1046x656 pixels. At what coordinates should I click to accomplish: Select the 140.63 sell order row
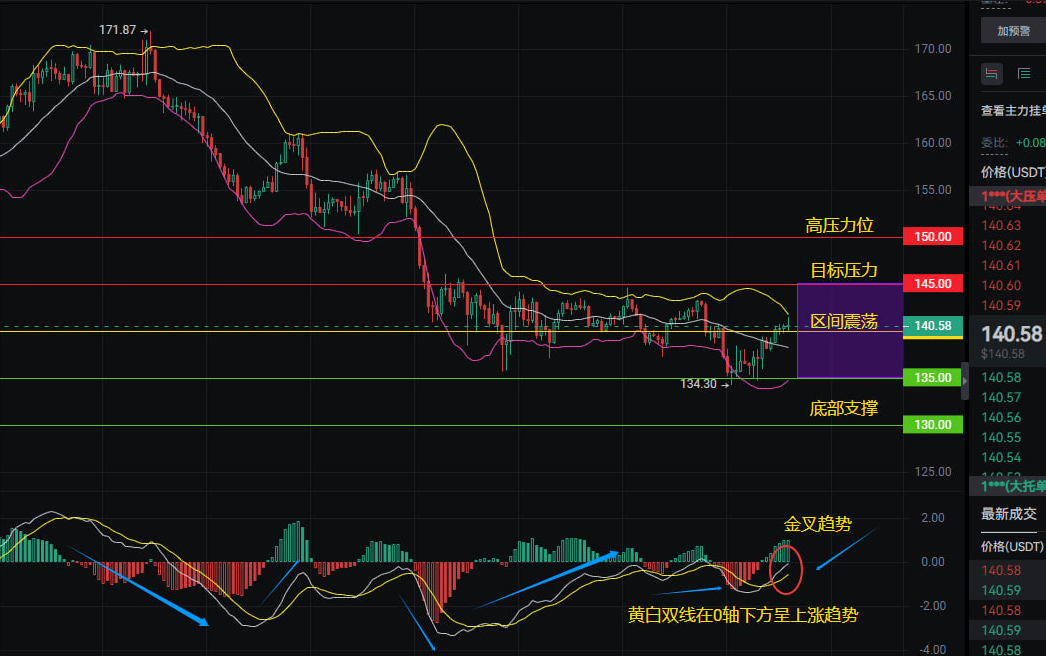[x=1003, y=226]
